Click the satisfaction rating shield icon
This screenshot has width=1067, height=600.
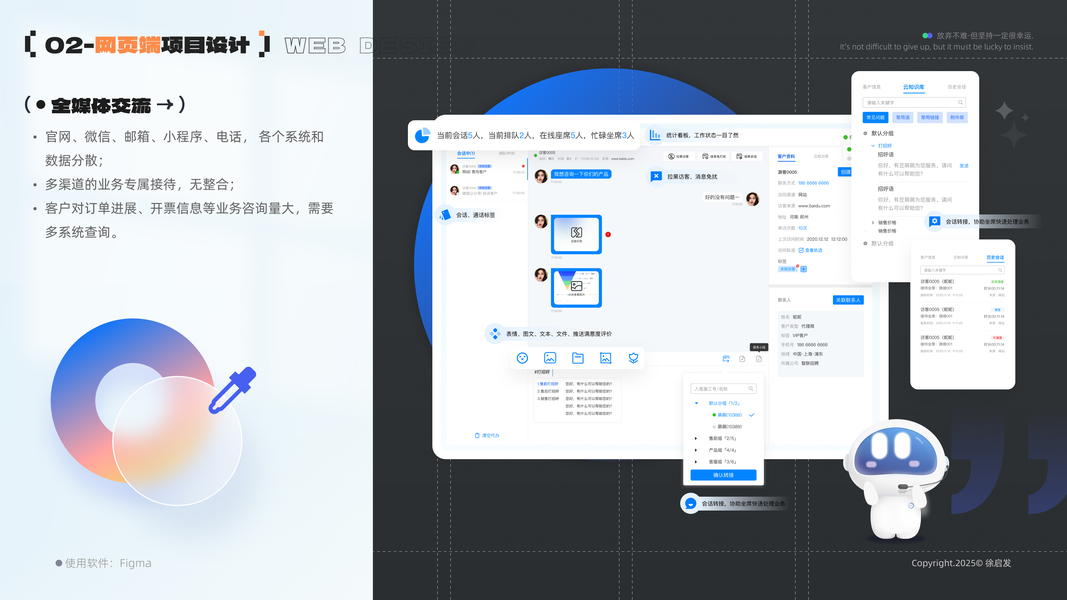coord(634,358)
